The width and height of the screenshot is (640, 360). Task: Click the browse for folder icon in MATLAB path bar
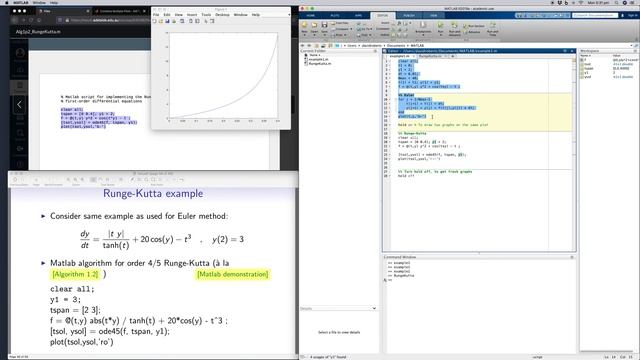(x=323, y=45)
